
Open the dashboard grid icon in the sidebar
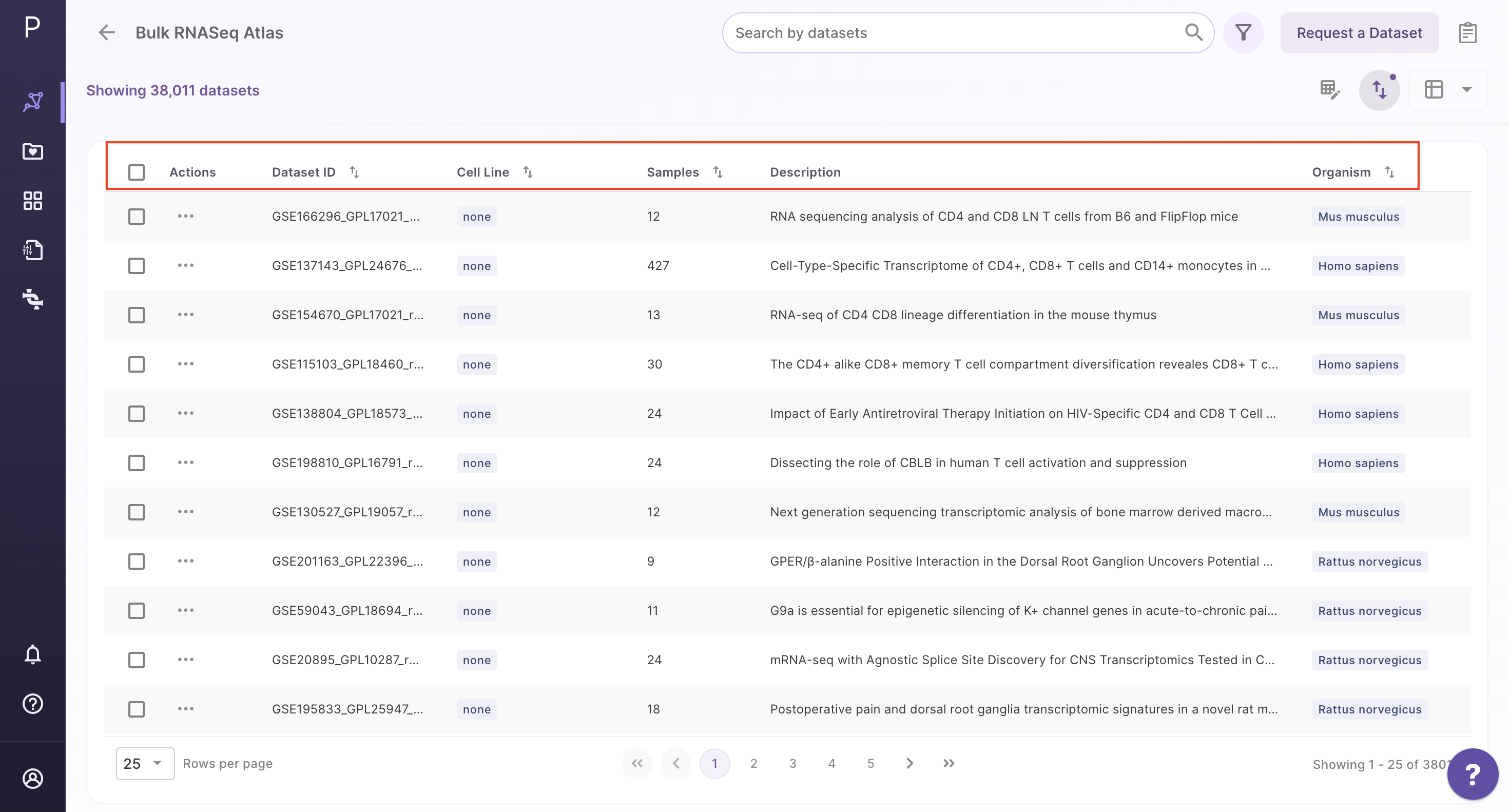point(33,200)
